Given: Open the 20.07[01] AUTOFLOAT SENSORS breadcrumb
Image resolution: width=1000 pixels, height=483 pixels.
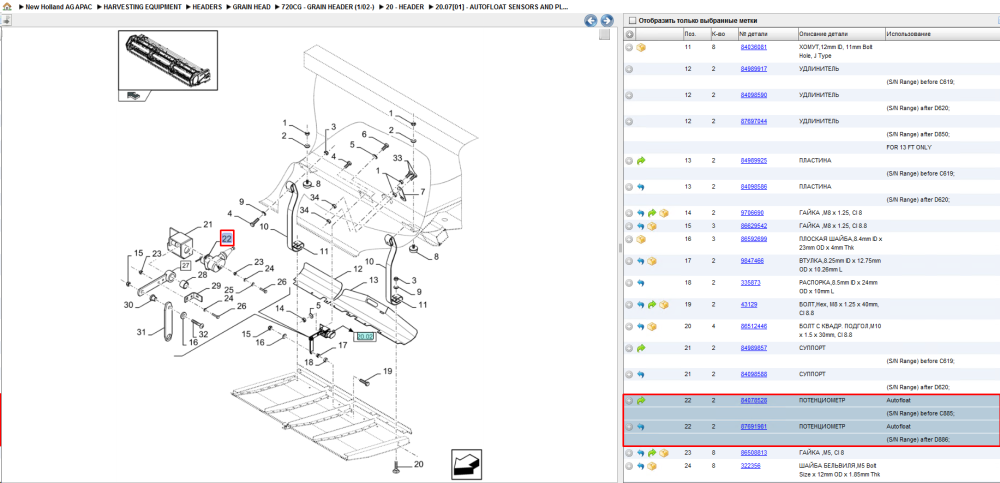Looking at the screenshot, I should (501, 6).
